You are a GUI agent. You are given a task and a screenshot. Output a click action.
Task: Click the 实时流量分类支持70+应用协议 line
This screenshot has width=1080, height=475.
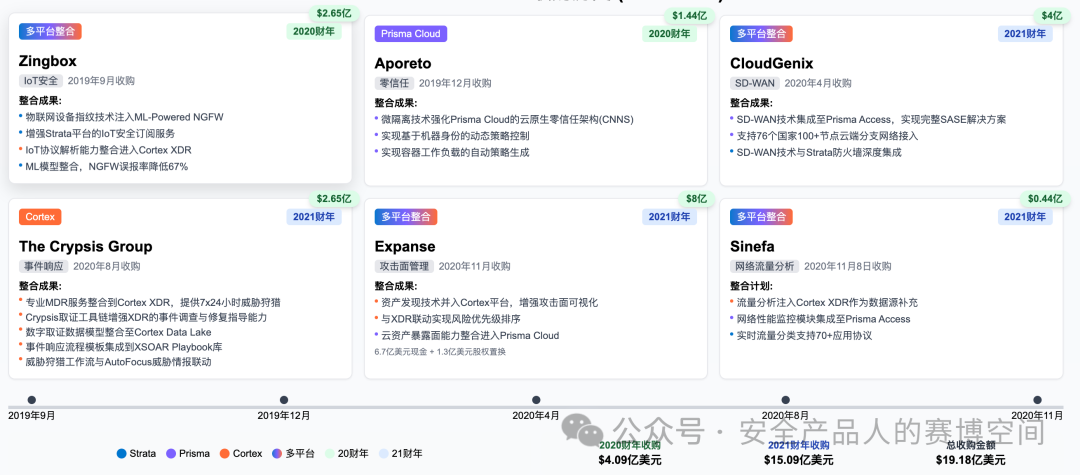(804, 335)
